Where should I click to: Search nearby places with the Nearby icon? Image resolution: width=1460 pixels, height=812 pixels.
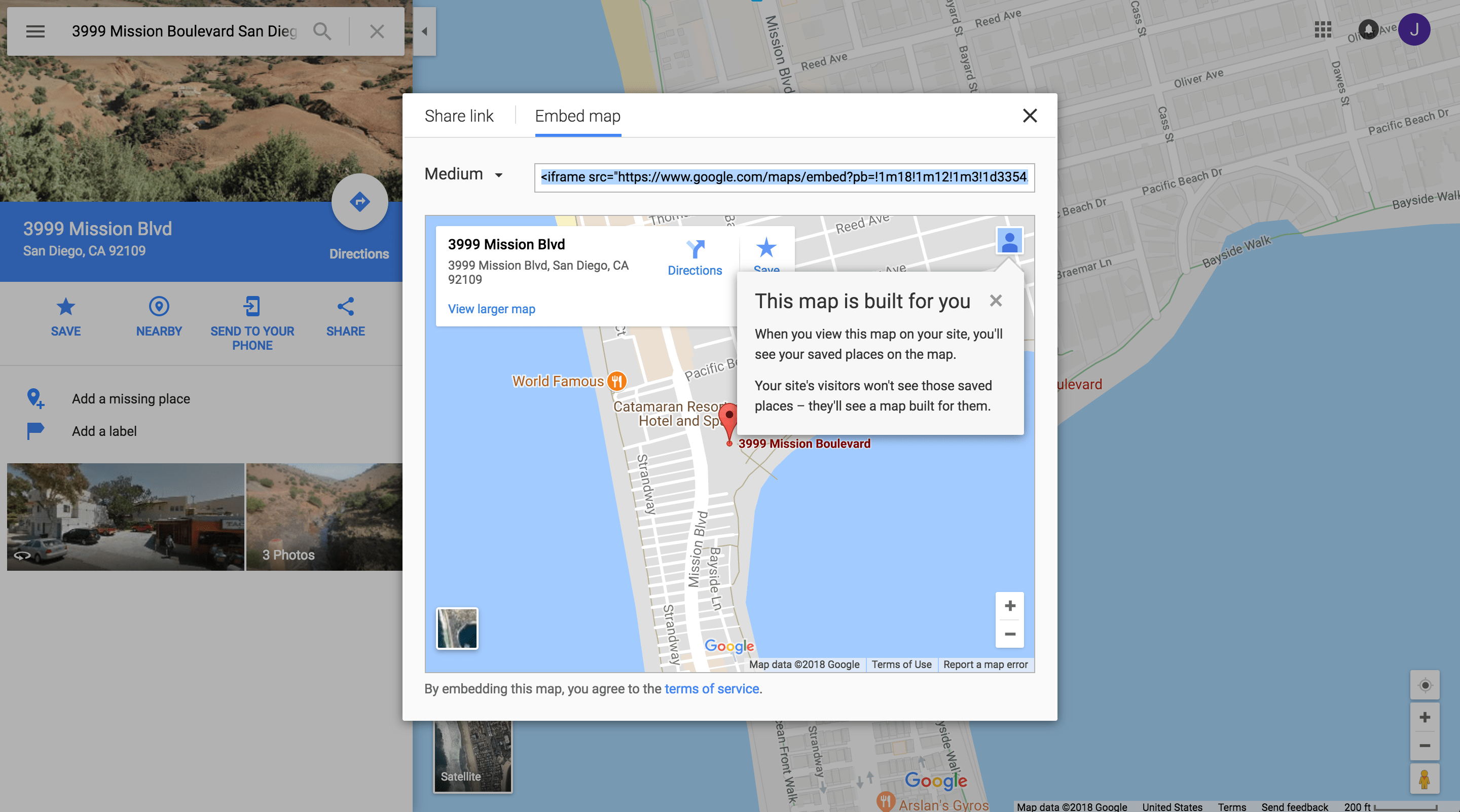tap(158, 307)
